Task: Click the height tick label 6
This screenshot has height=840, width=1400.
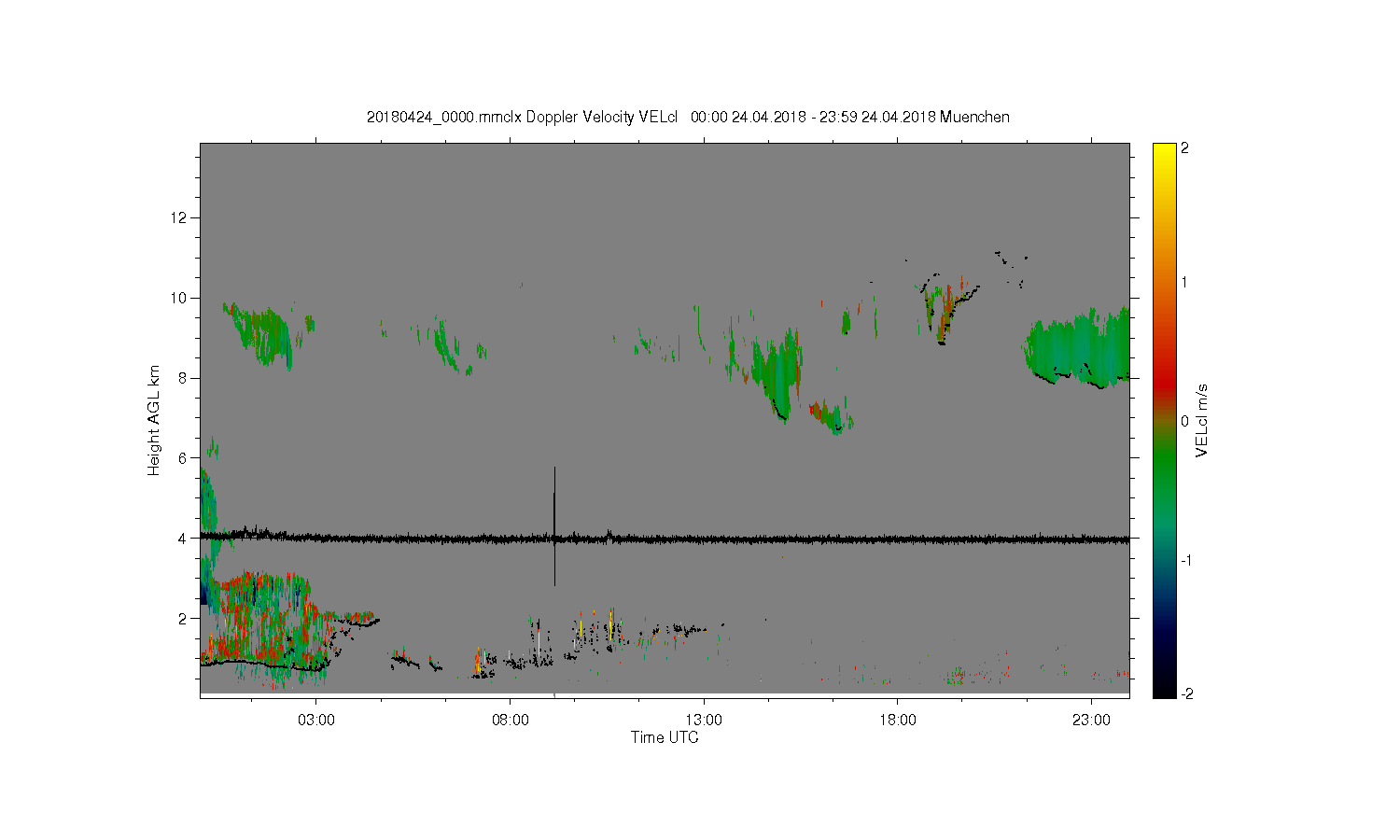Action: coord(184,457)
